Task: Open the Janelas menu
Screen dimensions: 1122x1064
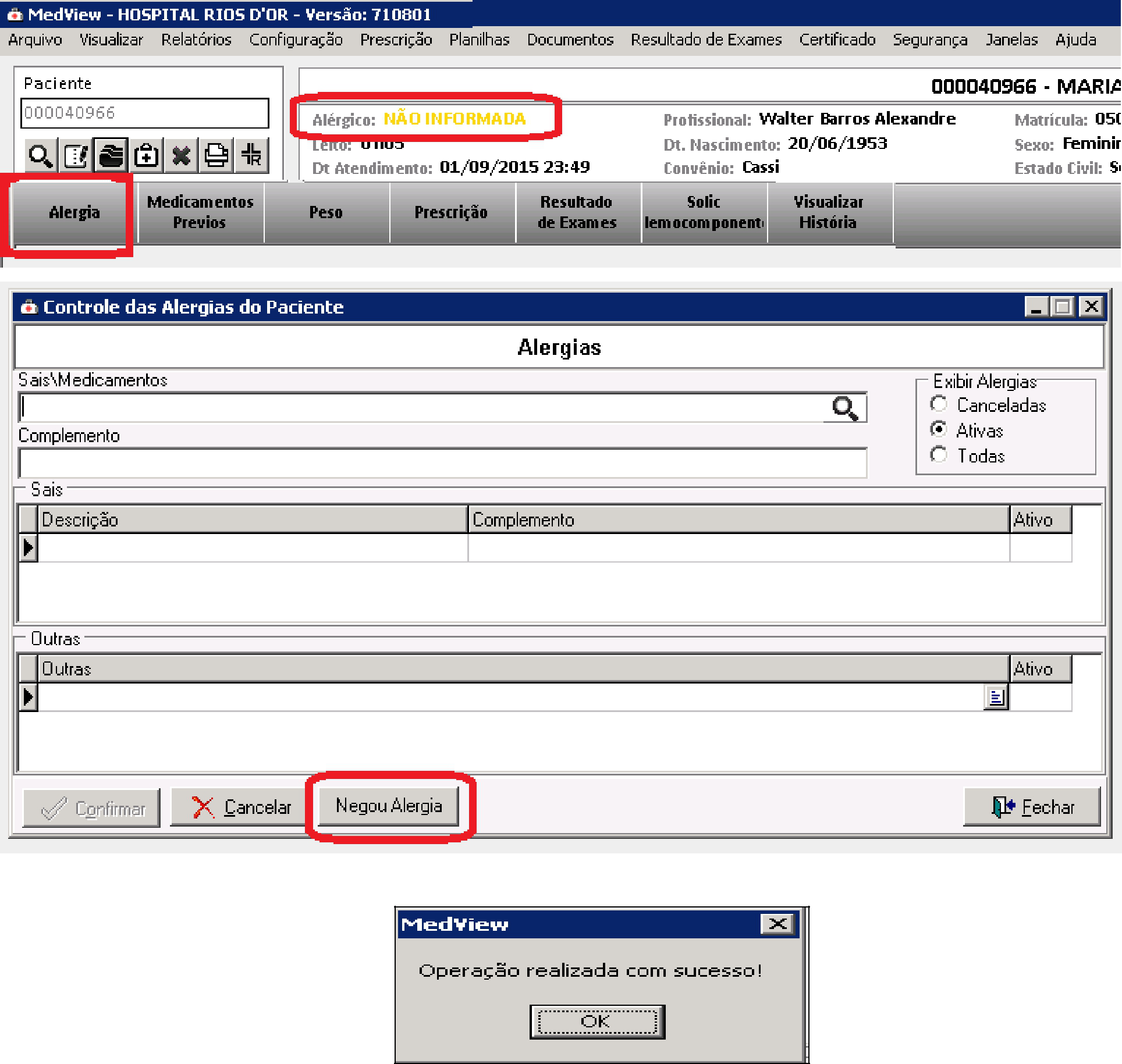Action: (x=1012, y=40)
